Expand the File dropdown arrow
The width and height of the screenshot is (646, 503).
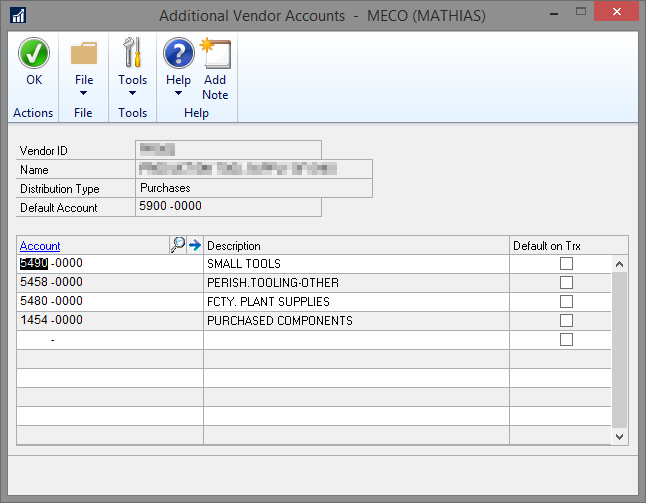(84, 94)
